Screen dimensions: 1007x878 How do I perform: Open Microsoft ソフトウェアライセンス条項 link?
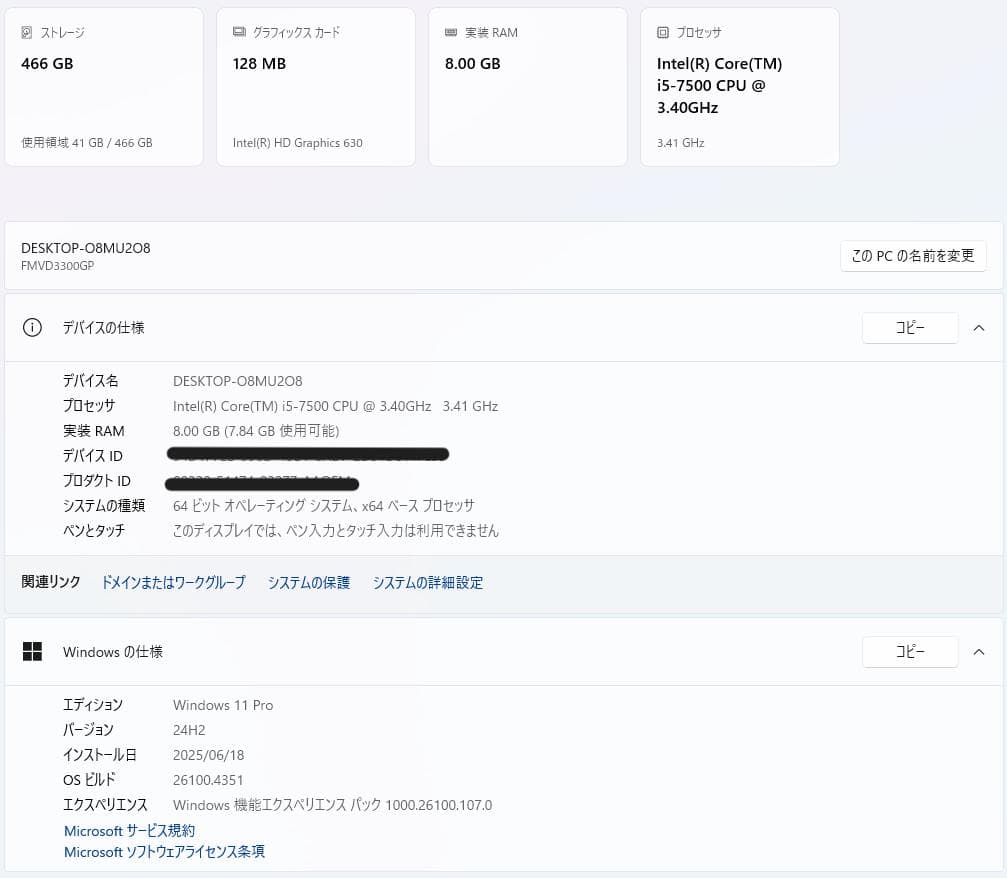click(165, 852)
